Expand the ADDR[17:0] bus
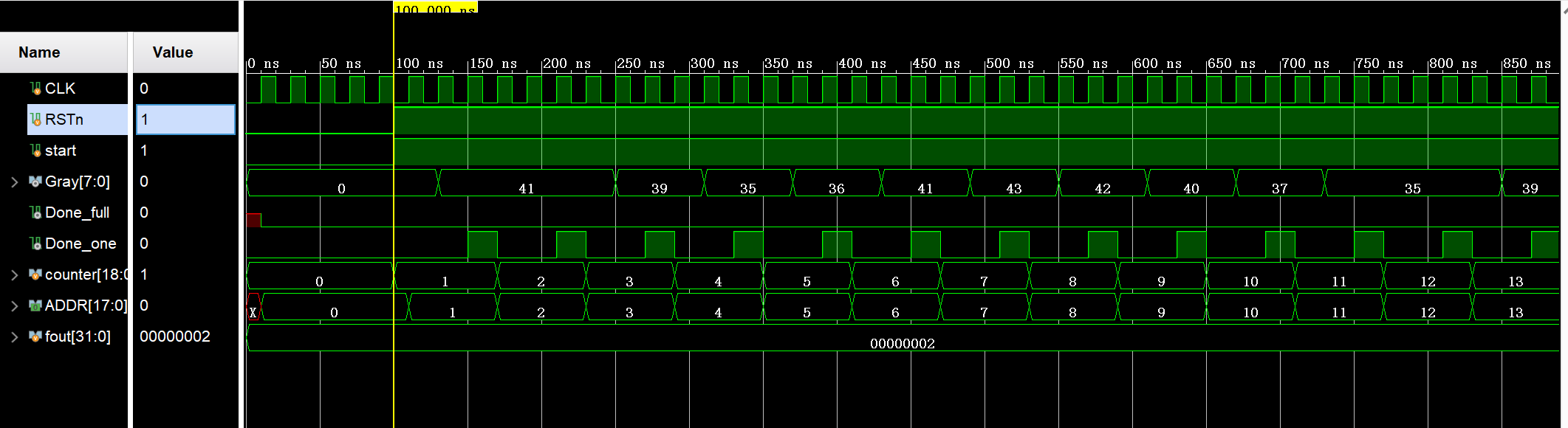The height and width of the screenshot is (428, 1568). [x=14, y=306]
